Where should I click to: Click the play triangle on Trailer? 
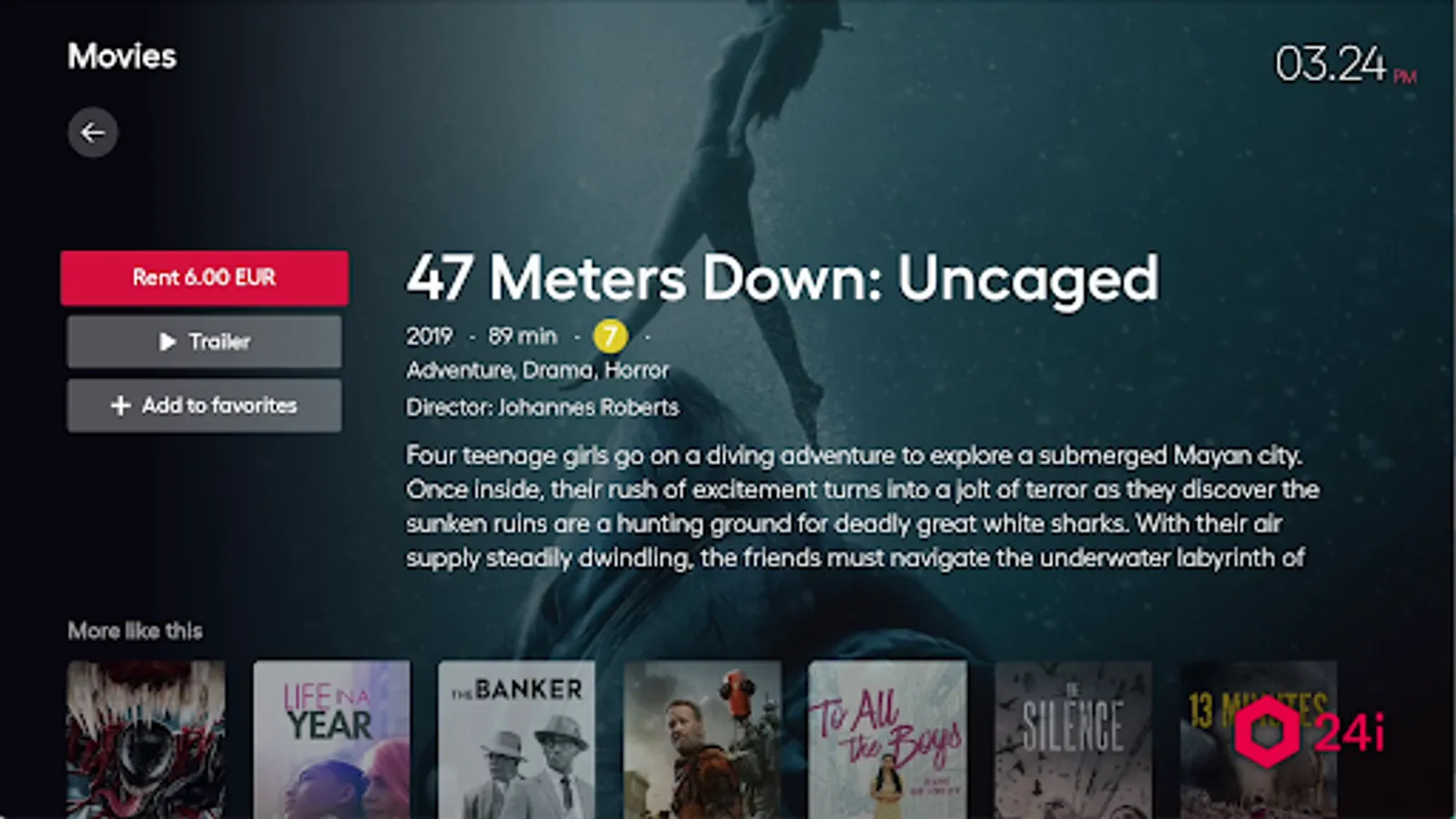pyautogui.click(x=167, y=342)
